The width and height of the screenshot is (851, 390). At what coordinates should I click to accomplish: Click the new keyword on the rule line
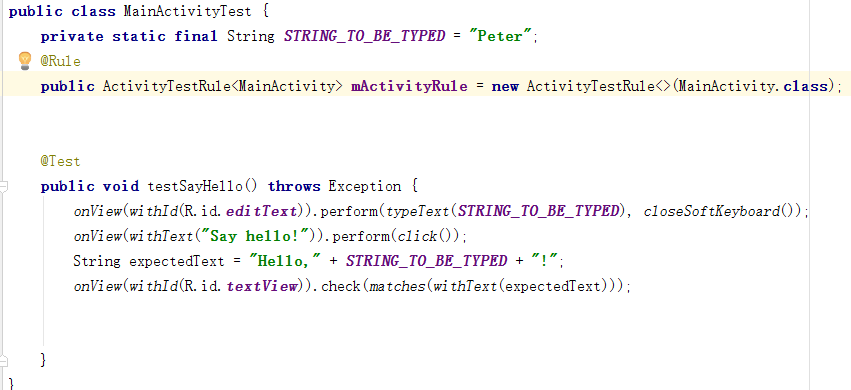point(505,86)
